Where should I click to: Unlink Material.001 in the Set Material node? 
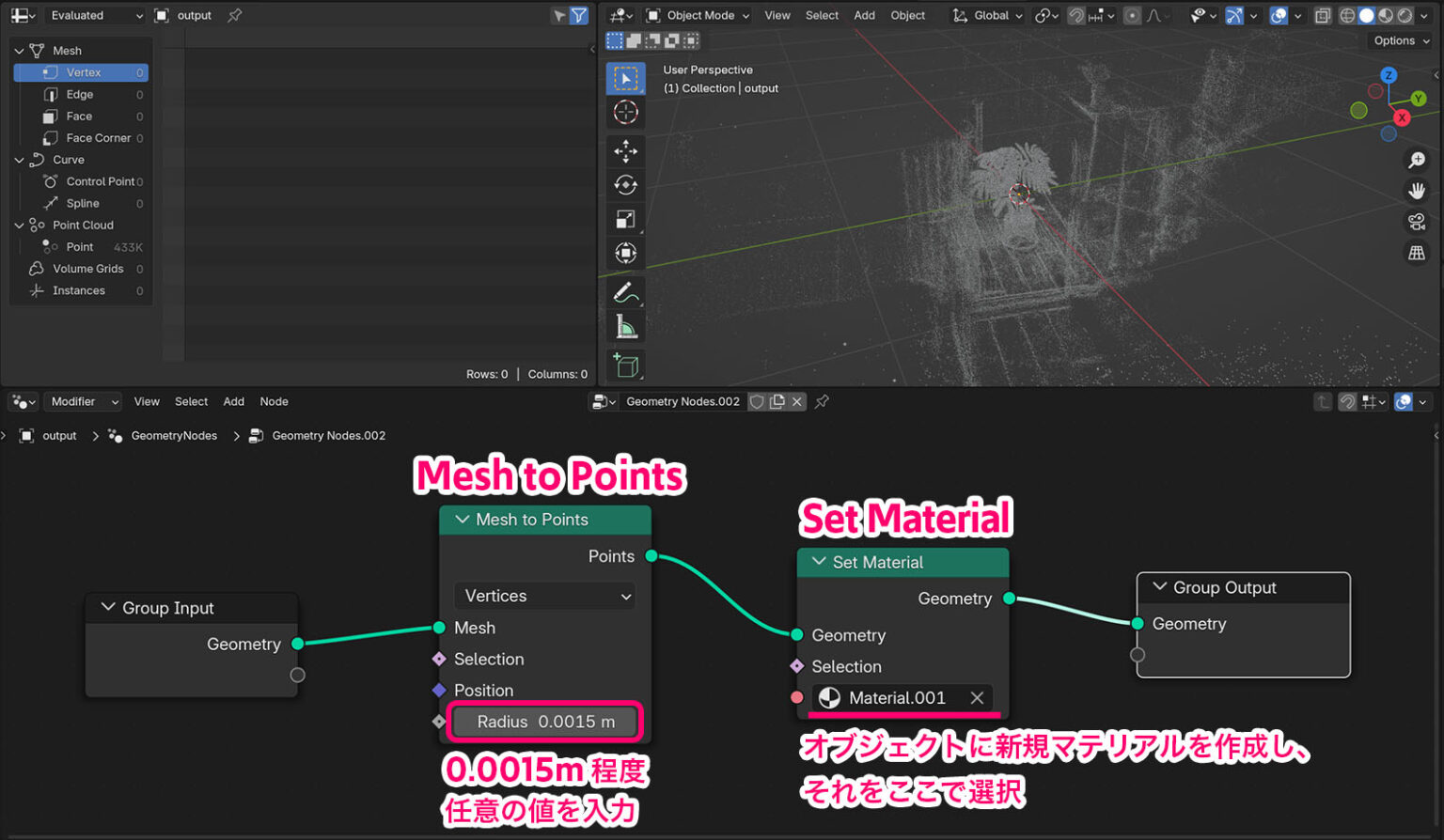coord(977,697)
